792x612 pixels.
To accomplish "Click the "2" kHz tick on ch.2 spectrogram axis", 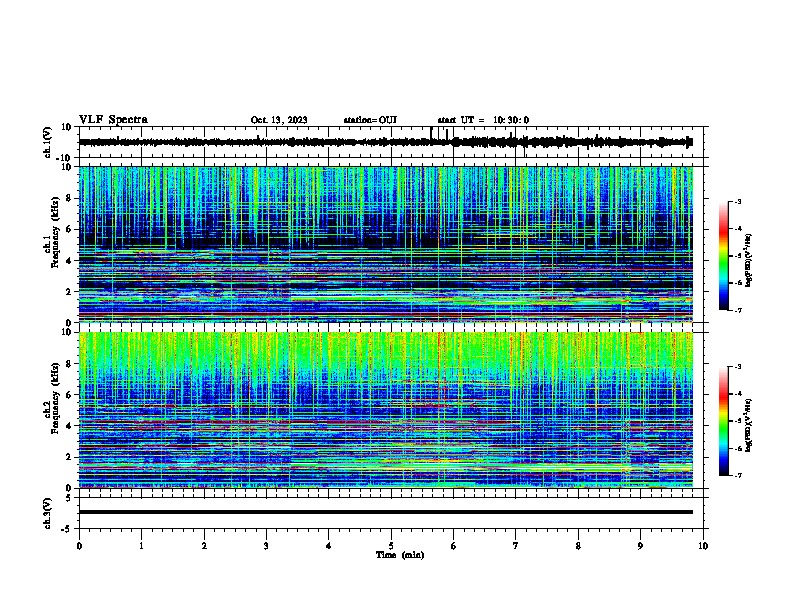I will tap(70, 457).
